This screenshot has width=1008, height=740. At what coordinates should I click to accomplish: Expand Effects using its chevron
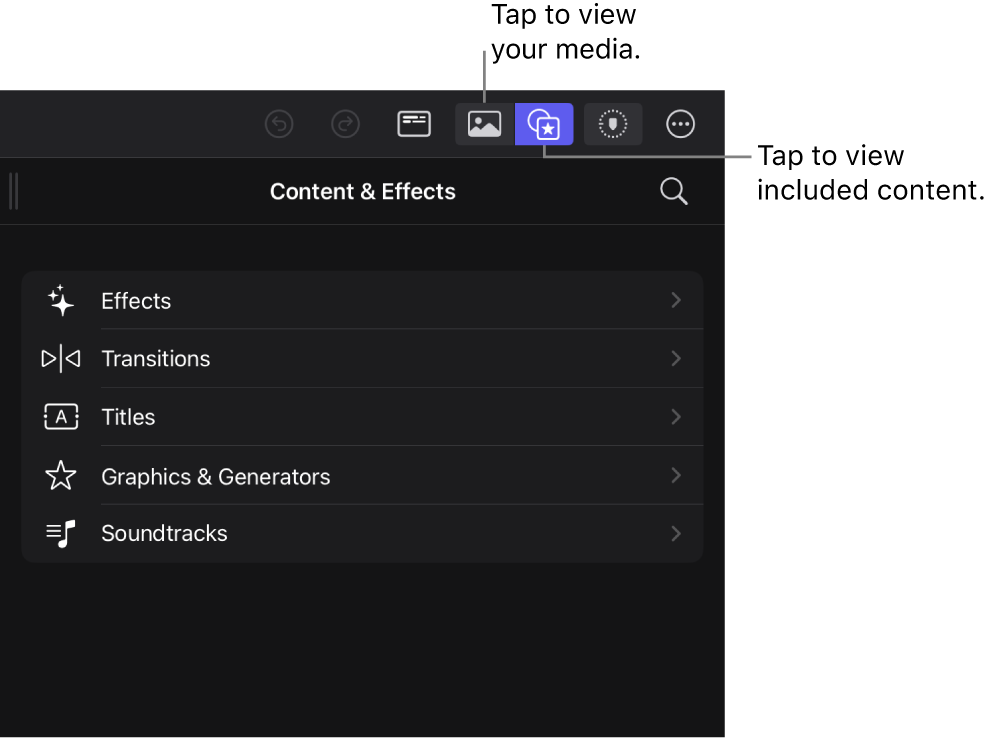(676, 300)
